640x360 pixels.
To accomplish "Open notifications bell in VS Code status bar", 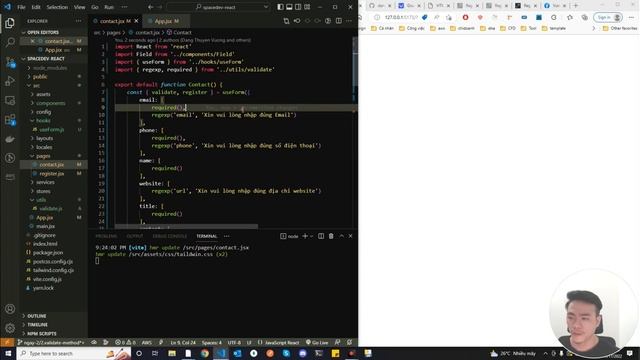I will click(350, 342).
